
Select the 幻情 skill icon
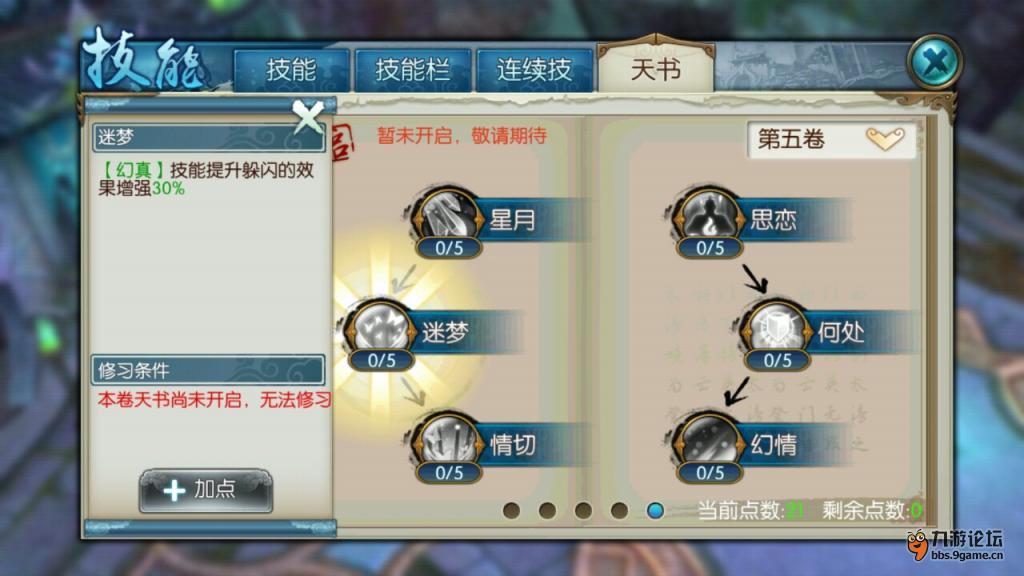(x=709, y=441)
